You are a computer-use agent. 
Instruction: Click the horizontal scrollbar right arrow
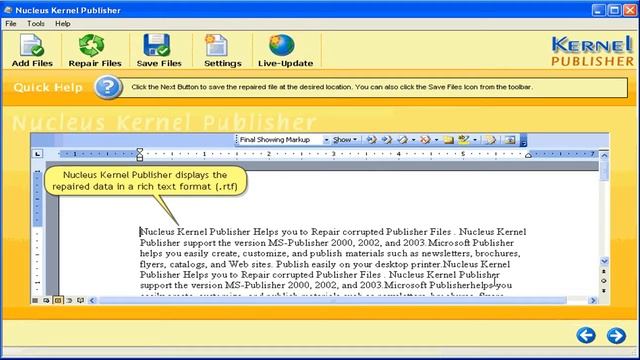pos(593,300)
